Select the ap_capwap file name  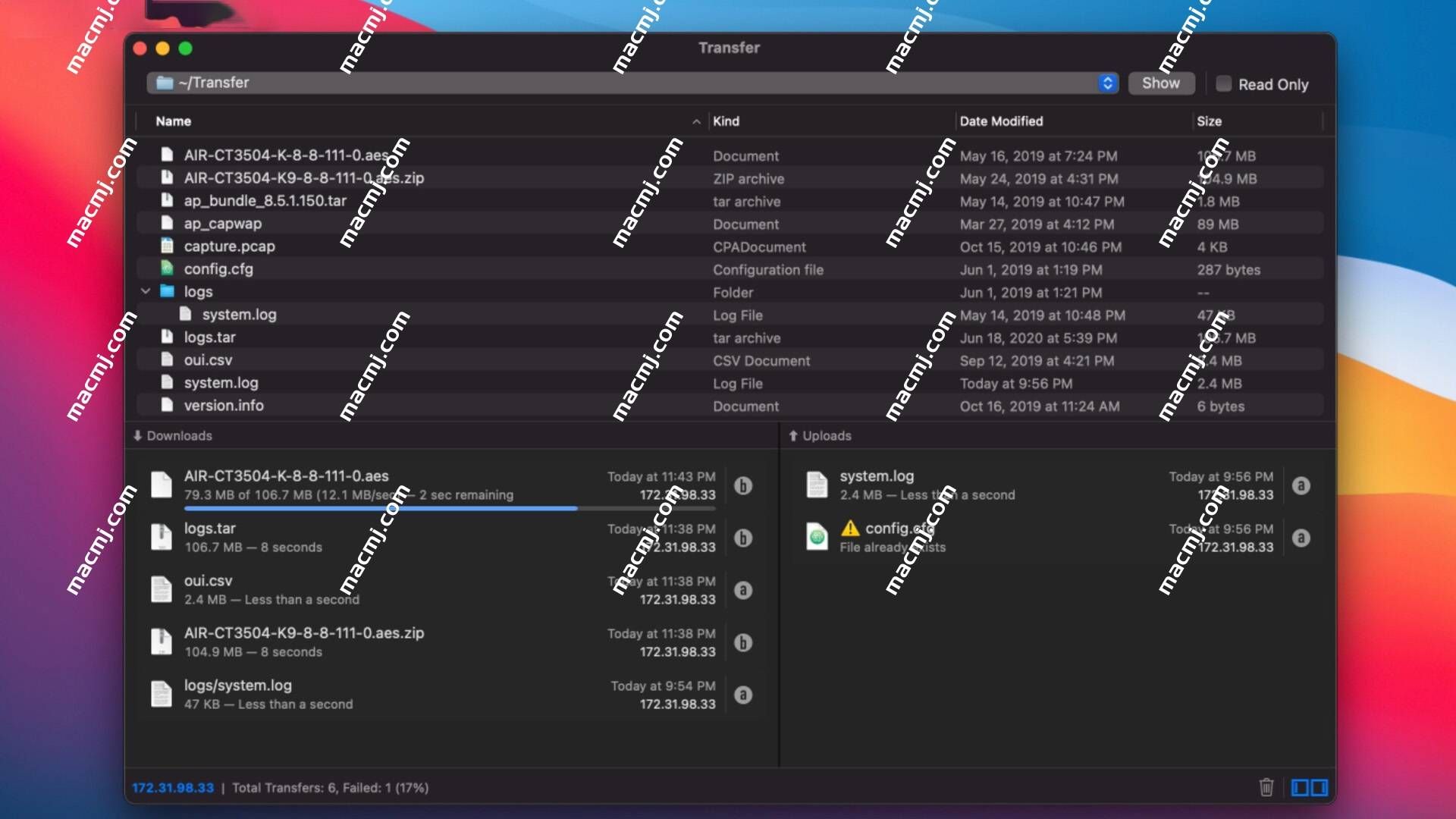click(222, 224)
